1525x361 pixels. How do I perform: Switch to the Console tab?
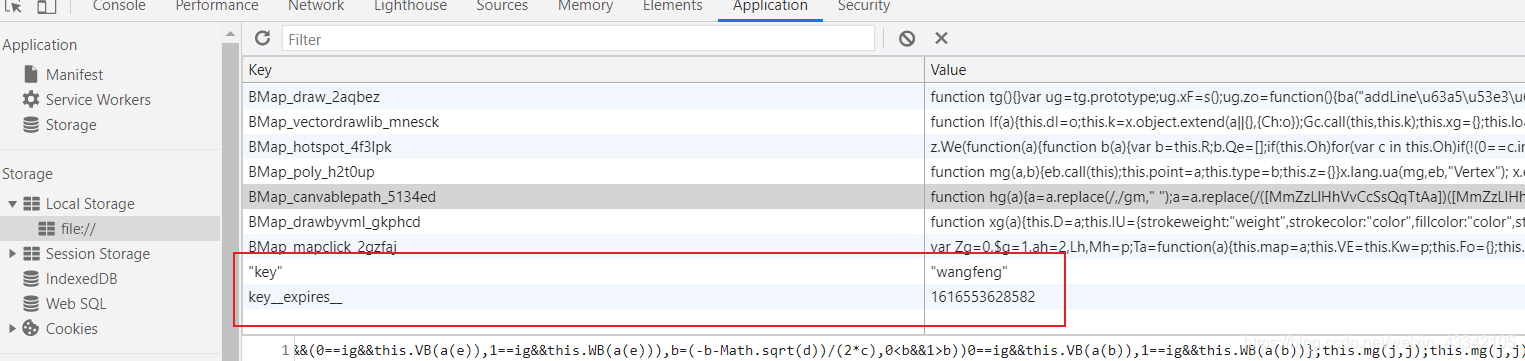pyautogui.click(x=119, y=7)
